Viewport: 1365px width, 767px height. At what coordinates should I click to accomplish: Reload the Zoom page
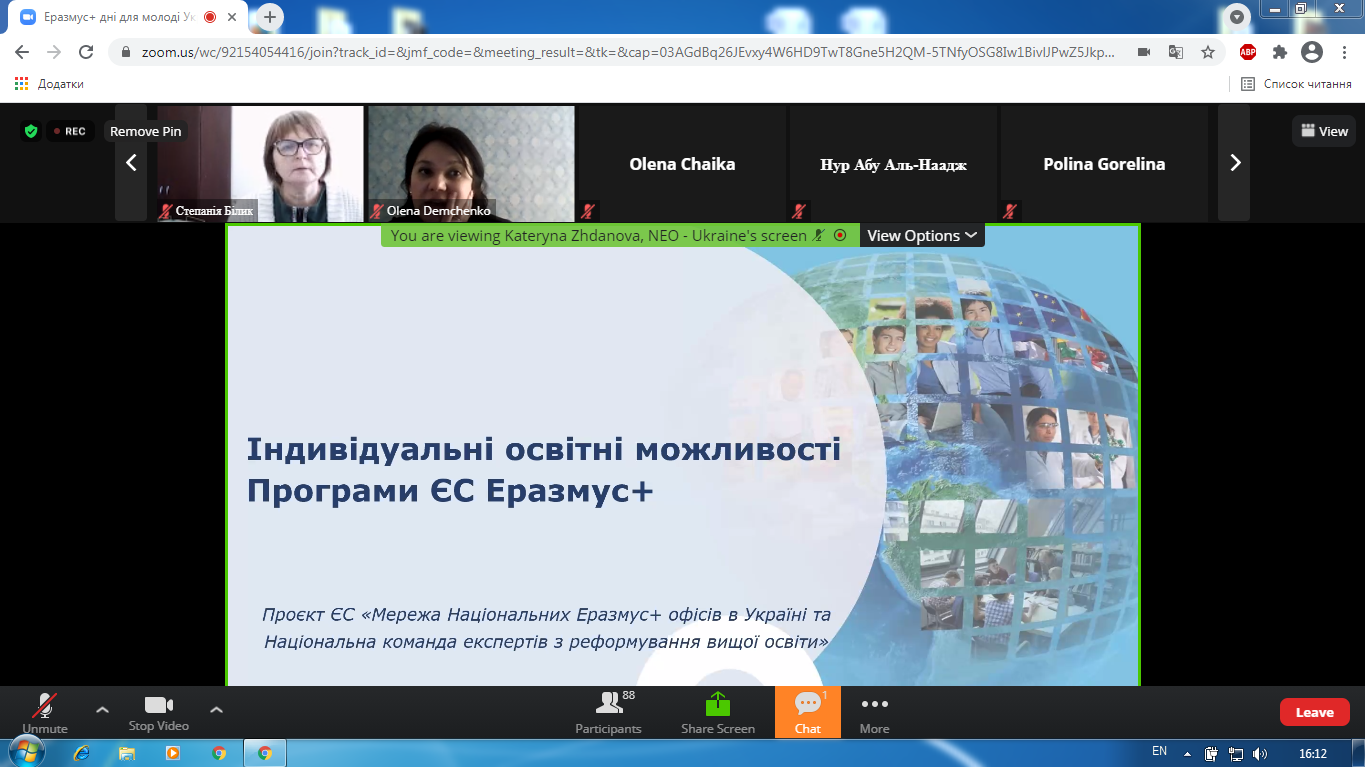pyautogui.click(x=86, y=52)
